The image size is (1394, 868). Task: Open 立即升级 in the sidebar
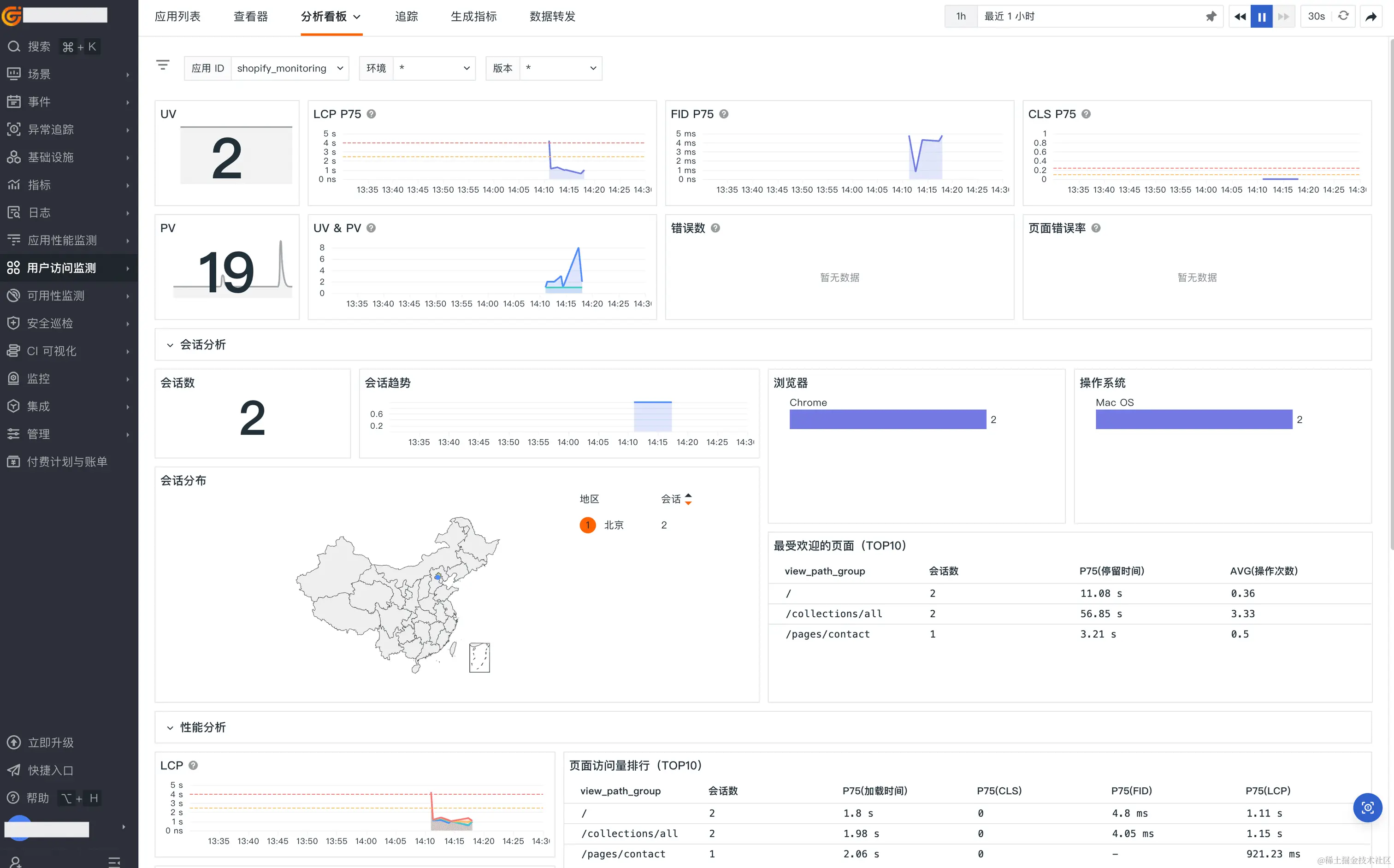pos(51,742)
